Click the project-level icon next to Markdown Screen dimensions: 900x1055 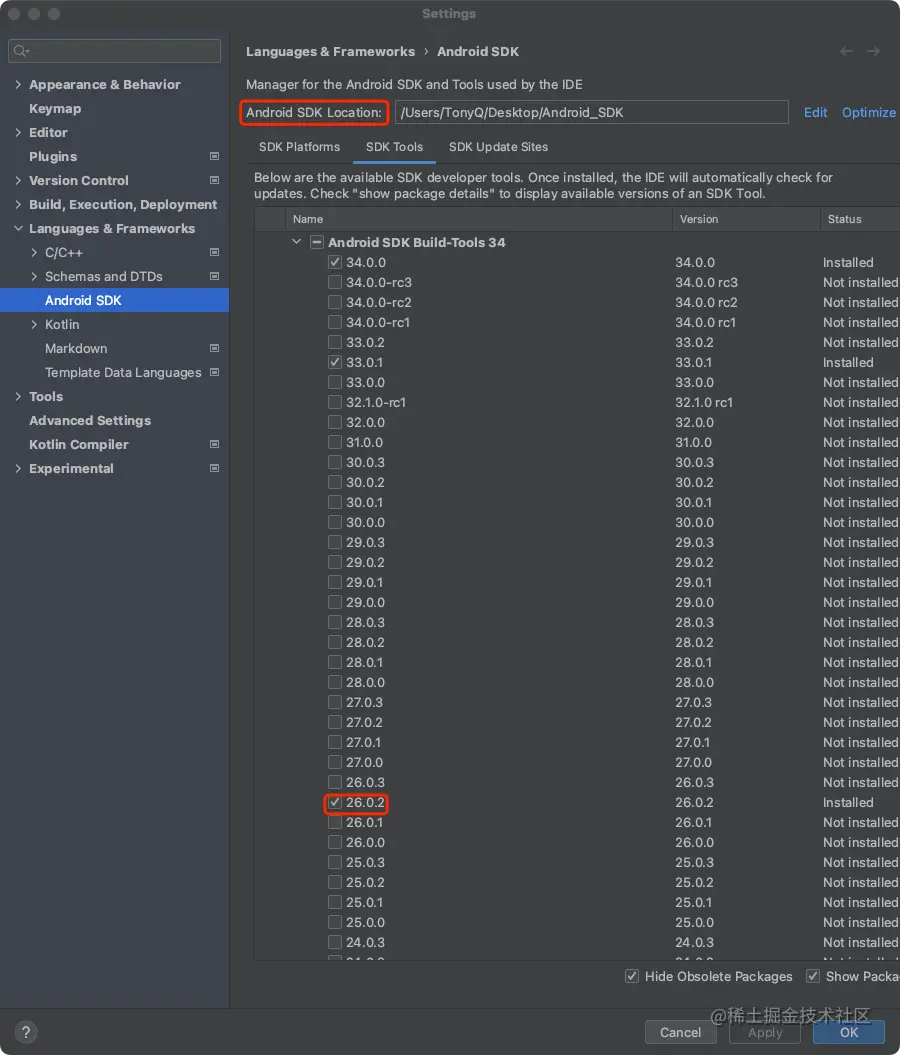click(x=215, y=349)
